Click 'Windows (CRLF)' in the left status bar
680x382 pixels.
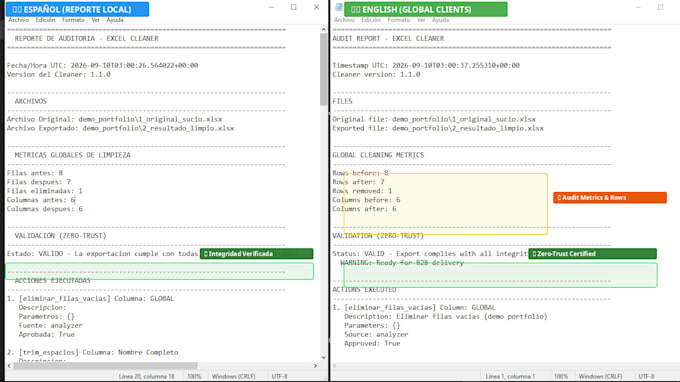(234, 376)
